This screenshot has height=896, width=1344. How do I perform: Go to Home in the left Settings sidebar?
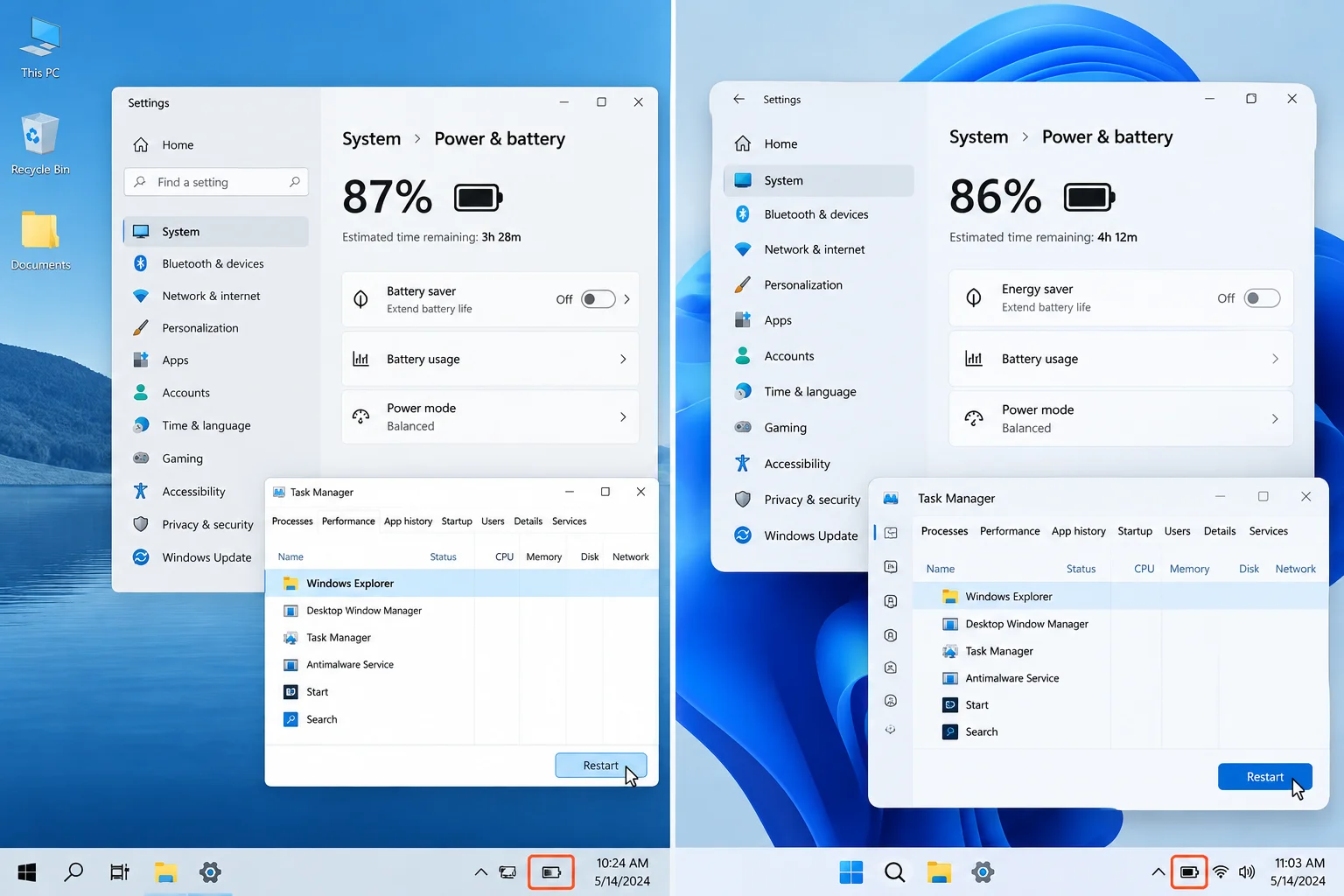pyautogui.click(x=216, y=145)
